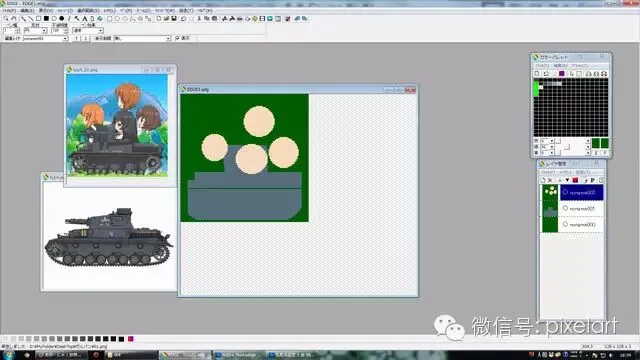Screen dimensions: 640x360
Task: Click the new layer icon in layer panel
Action: point(543,180)
